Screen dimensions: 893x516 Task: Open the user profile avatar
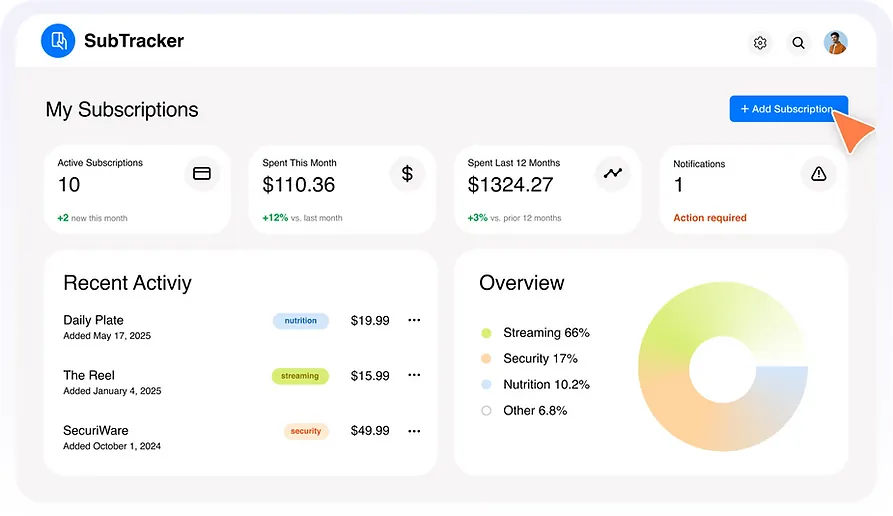(x=835, y=43)
